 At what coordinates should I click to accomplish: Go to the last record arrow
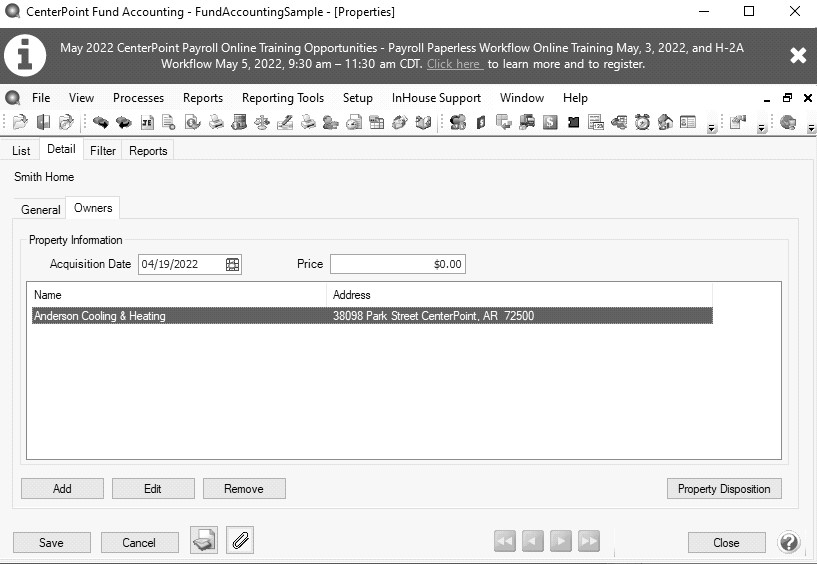point(589,541)
